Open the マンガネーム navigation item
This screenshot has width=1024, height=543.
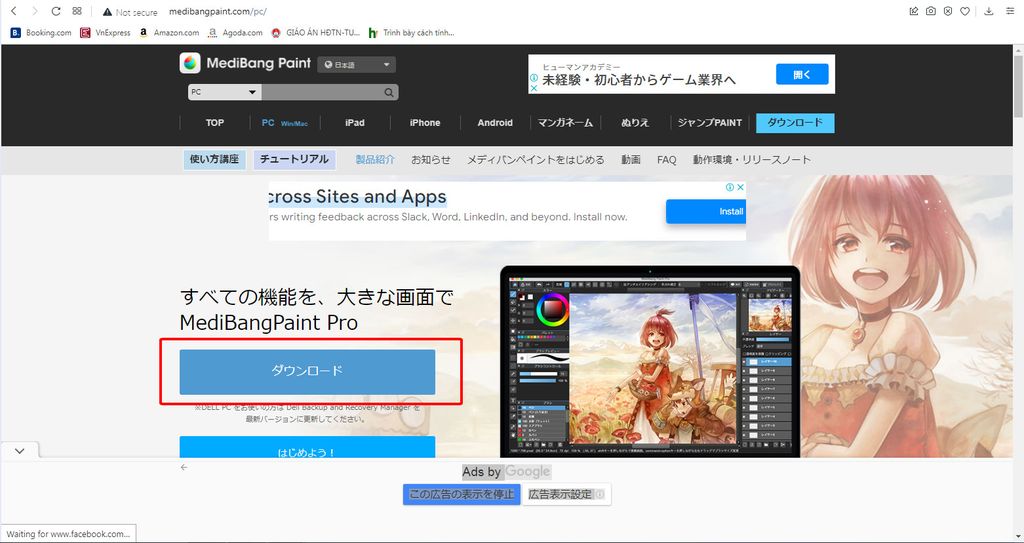565,123
